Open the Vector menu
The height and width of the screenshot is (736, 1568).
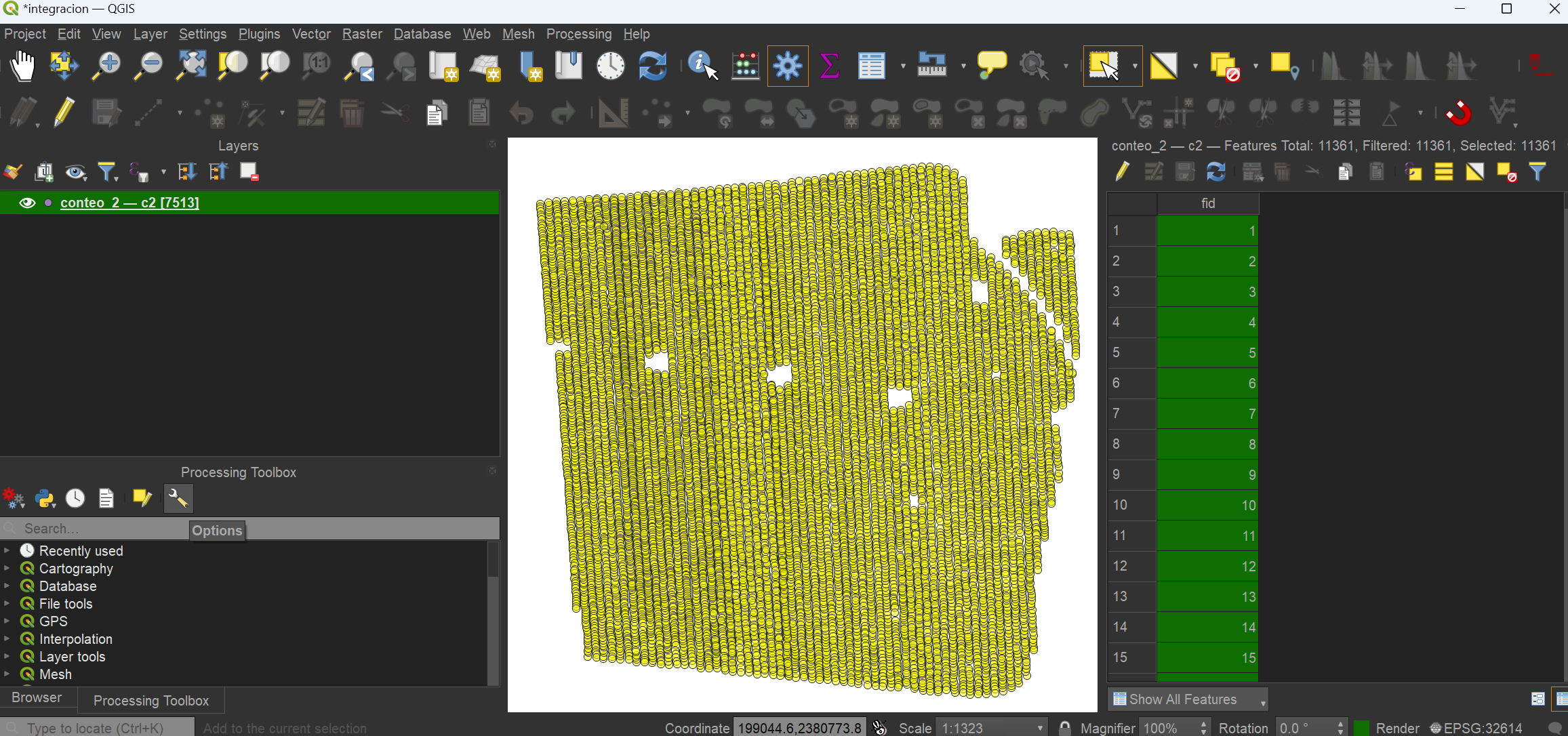tap(311, 33)
